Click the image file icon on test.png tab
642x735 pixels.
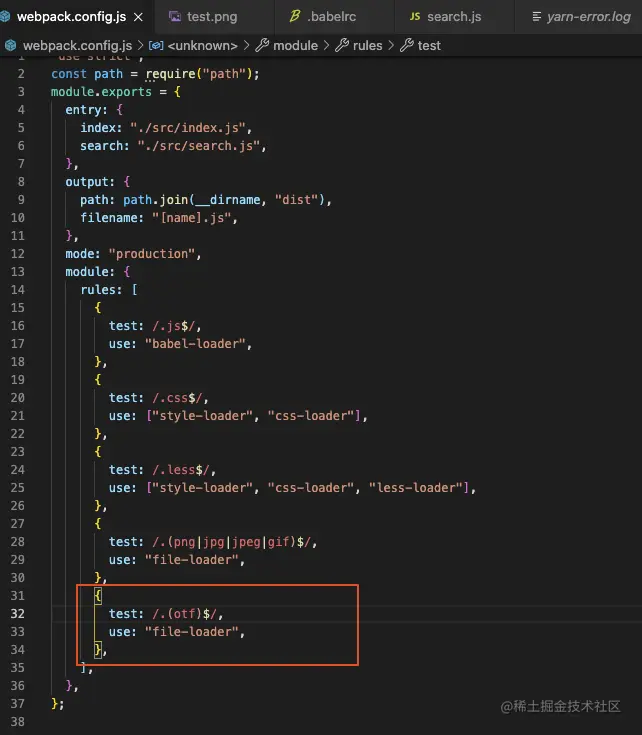(x=175, y=17)
